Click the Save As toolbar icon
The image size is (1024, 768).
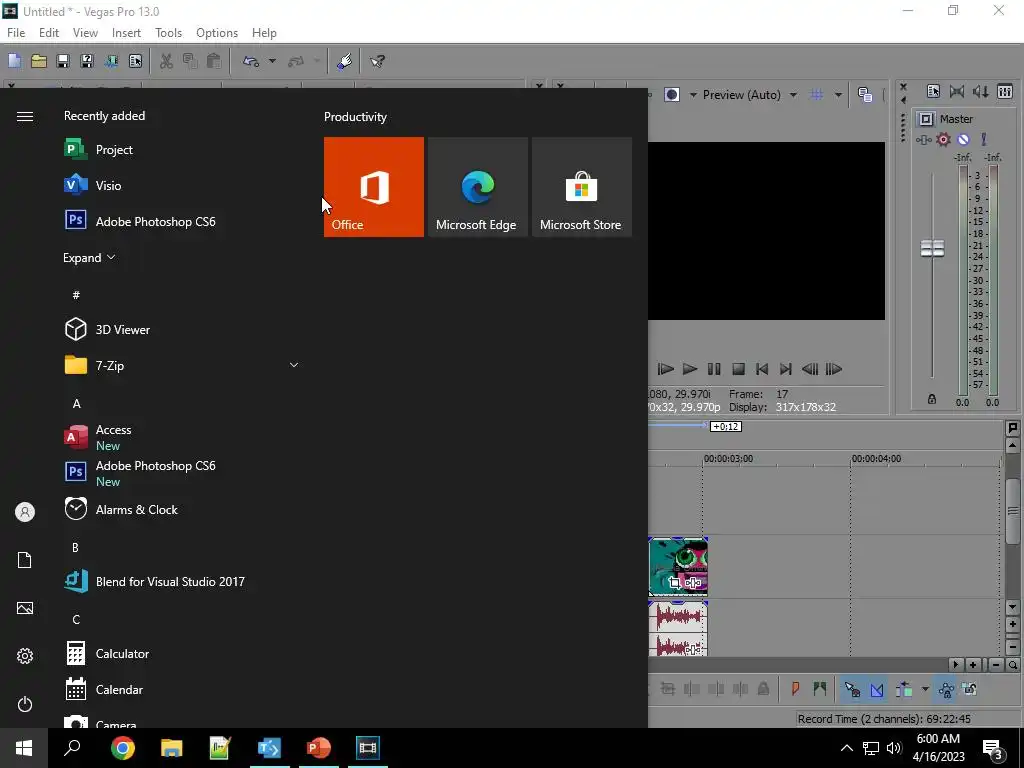coord(87,61)
